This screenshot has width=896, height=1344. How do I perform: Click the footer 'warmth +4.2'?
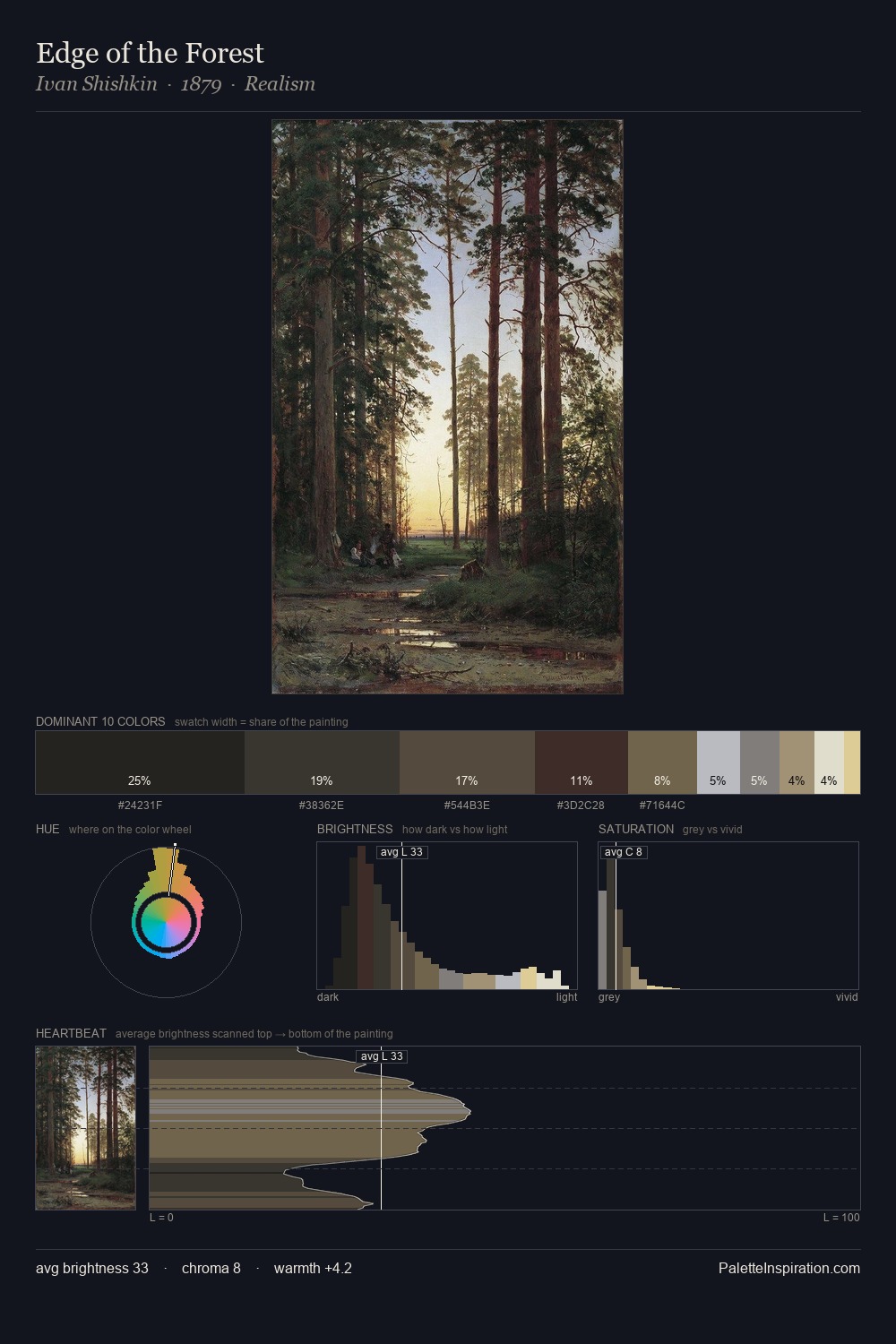(x=313, y=1268)
